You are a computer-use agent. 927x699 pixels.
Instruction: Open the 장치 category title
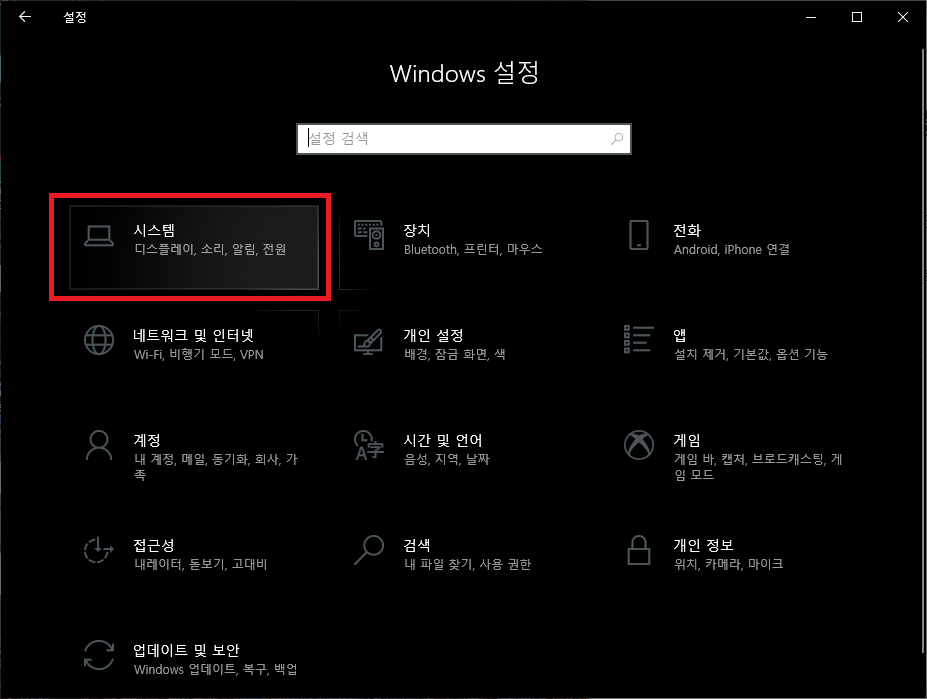[417, 230]
